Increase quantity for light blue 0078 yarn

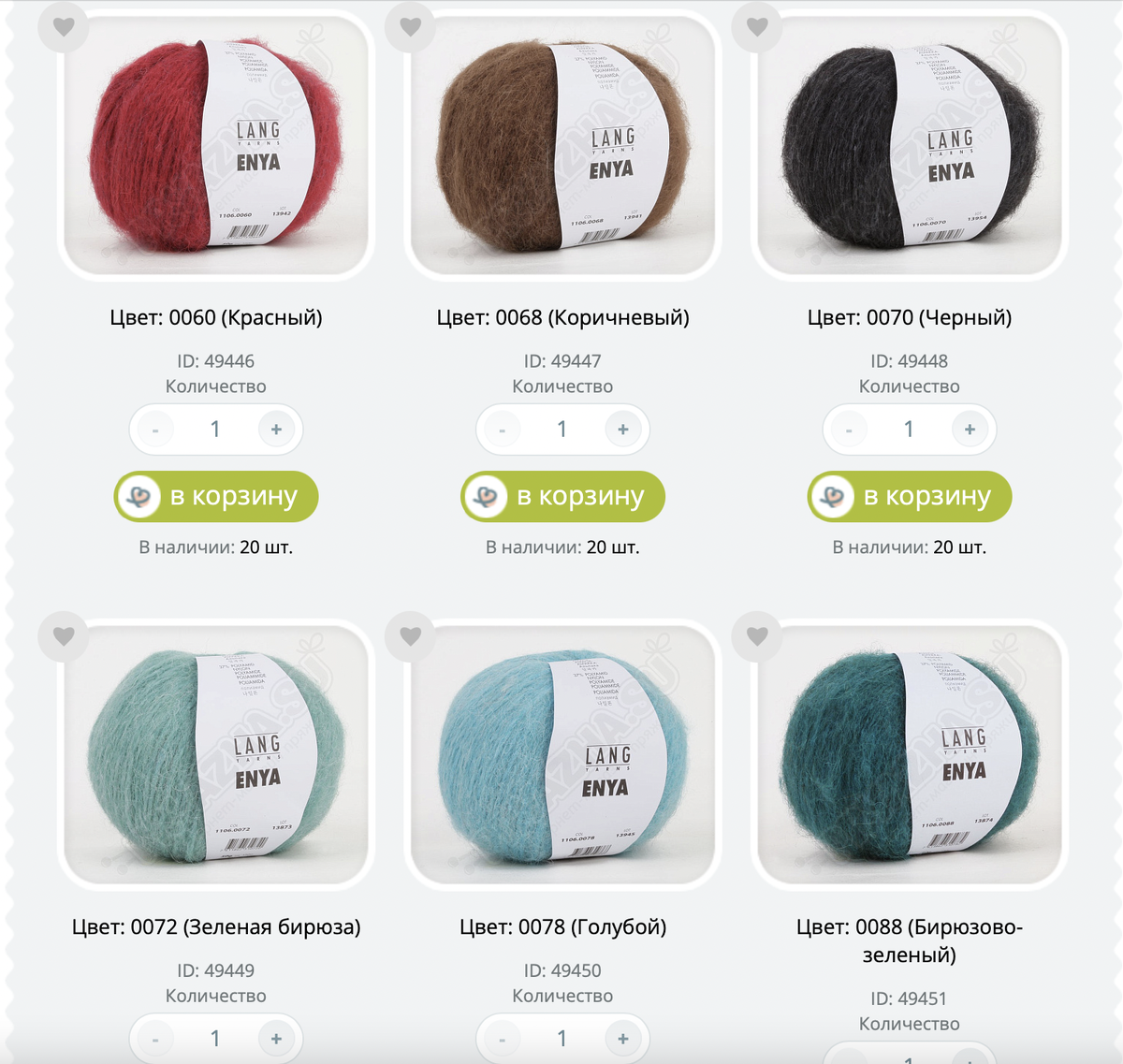click(x=623, y=1039)
